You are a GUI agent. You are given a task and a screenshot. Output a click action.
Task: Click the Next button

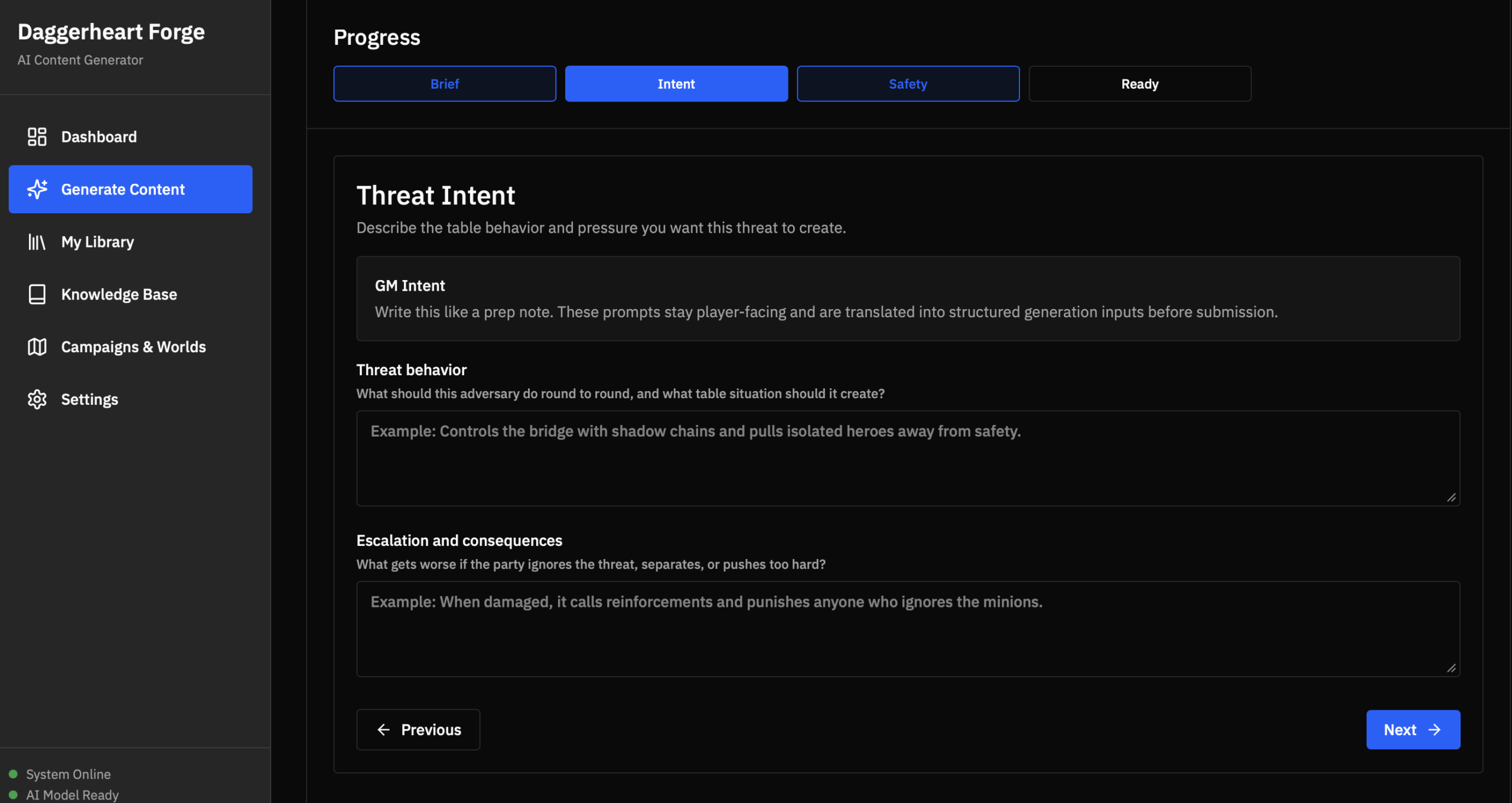pos(1413,730)
